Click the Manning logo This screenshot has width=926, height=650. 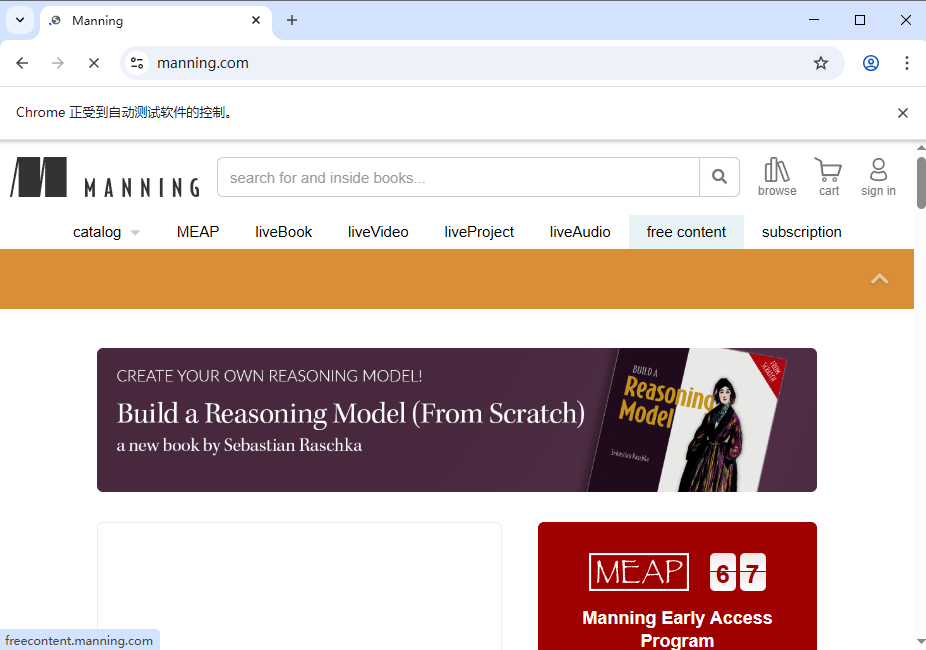[x=105, y=177]
